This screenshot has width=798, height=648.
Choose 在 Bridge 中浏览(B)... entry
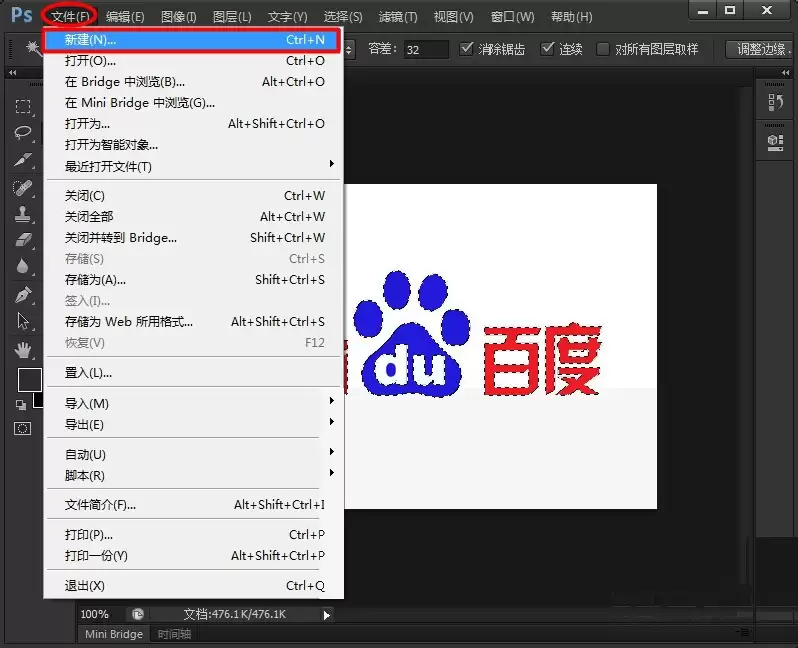[x=194, y=81]
